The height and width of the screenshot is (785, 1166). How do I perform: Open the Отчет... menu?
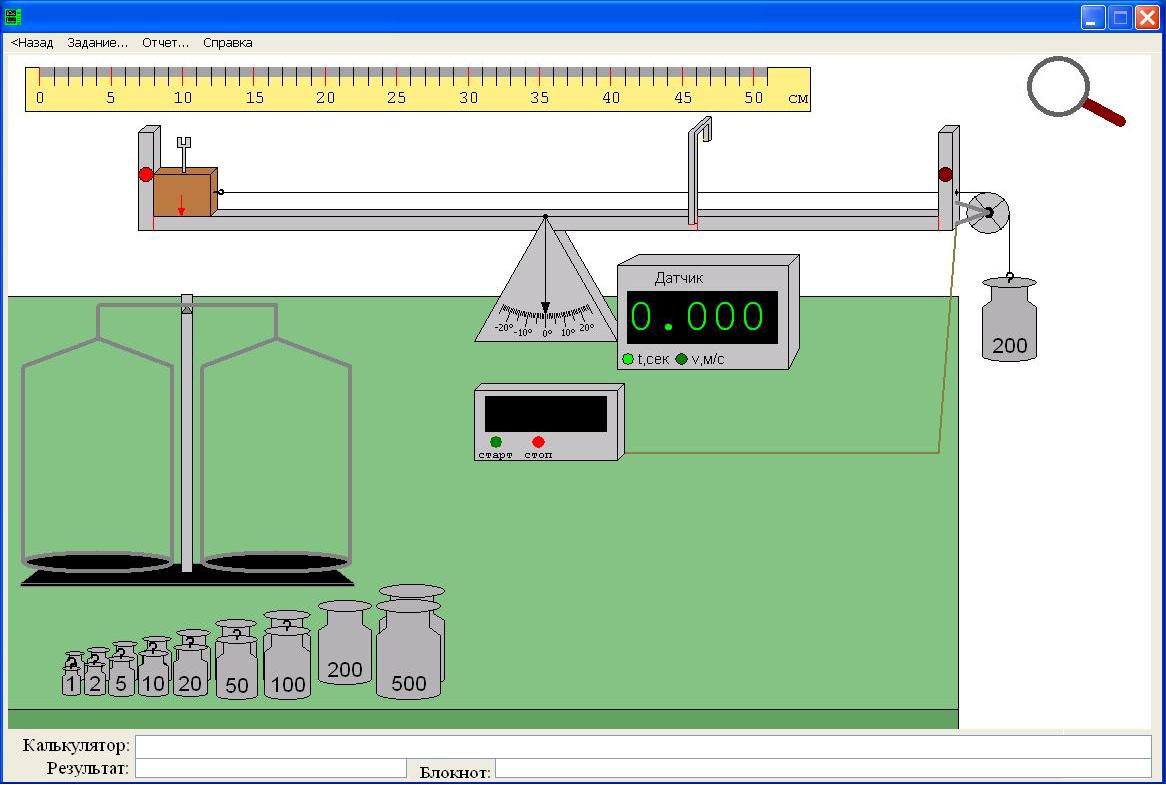point(165,43)
